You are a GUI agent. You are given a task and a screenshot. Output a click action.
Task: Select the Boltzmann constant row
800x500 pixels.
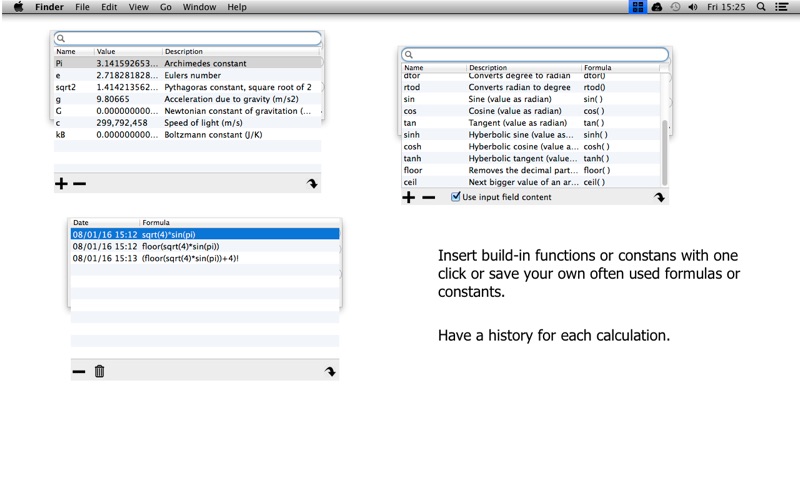(x=188, y=135)
